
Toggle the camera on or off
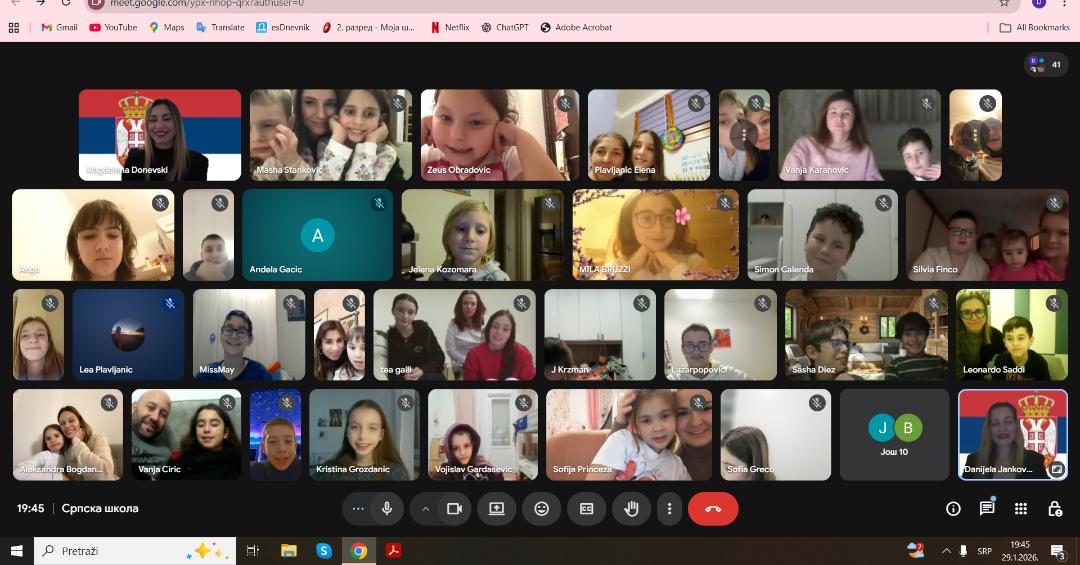click(x=454, y=509)
